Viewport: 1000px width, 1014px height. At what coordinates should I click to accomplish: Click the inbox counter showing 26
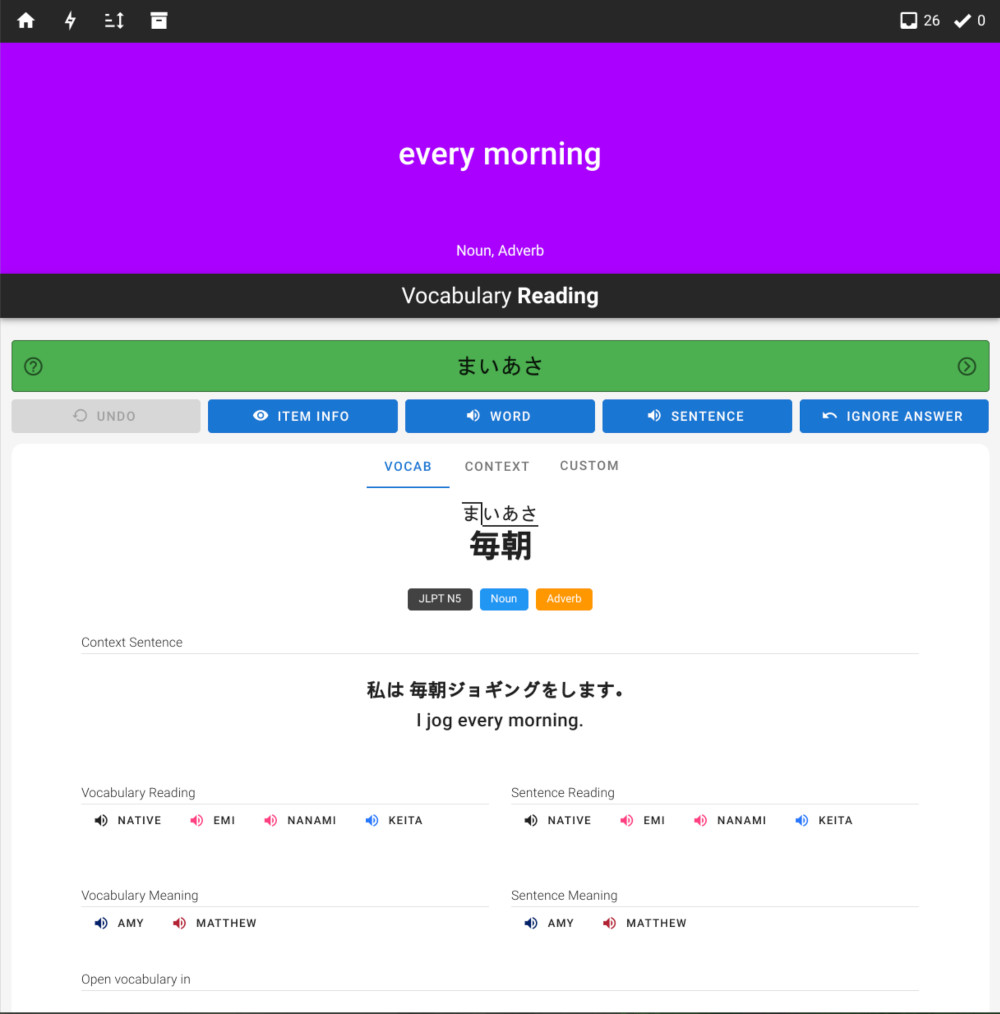point(920,21)
